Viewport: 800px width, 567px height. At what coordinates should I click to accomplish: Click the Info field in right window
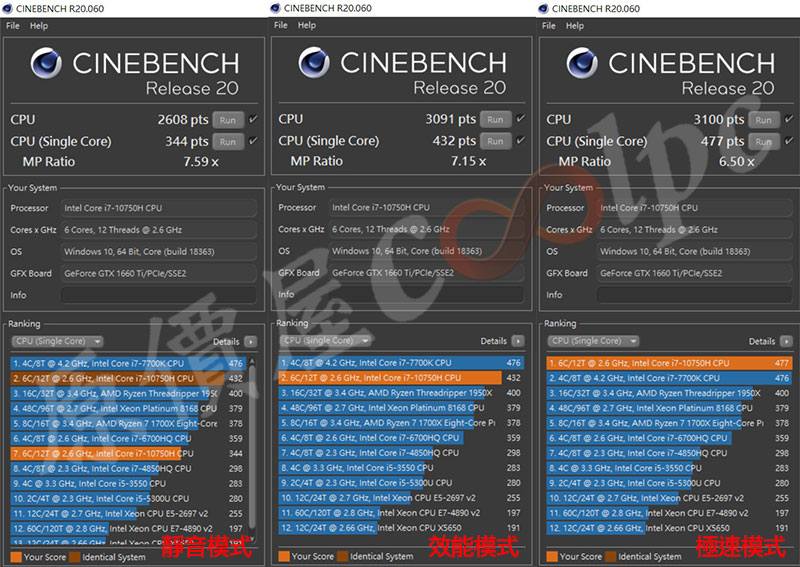[x=694, y=295]
